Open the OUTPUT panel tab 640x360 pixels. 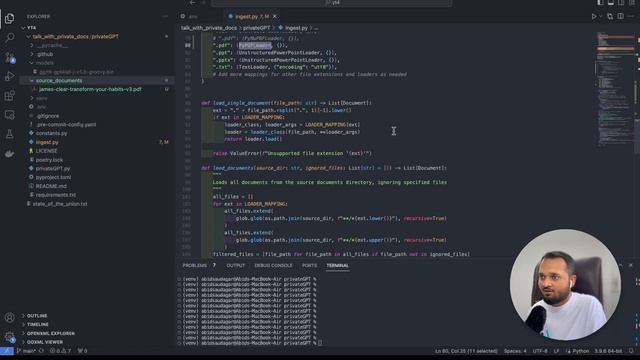(x=236, y=265)
